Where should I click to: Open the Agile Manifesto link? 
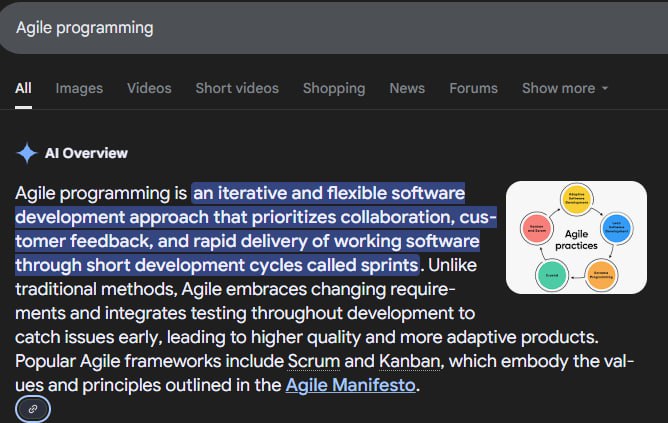[349, 384]
